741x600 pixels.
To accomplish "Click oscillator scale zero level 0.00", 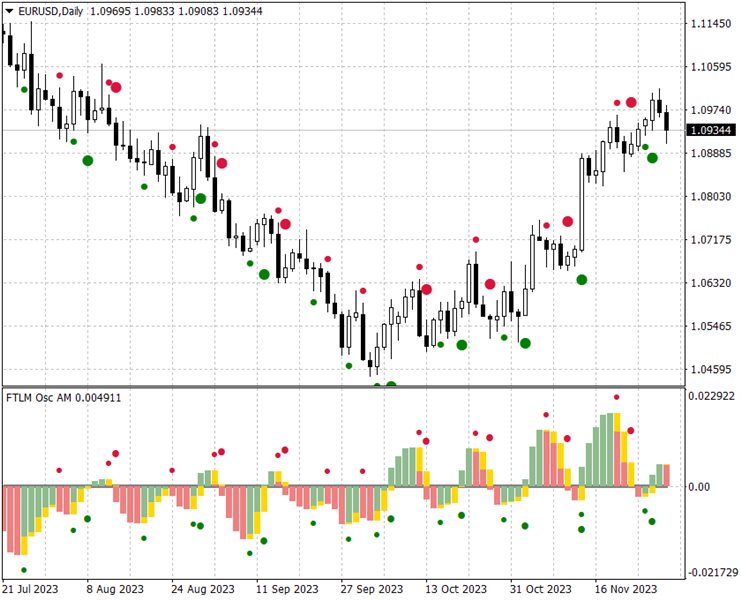I will 699,487.
